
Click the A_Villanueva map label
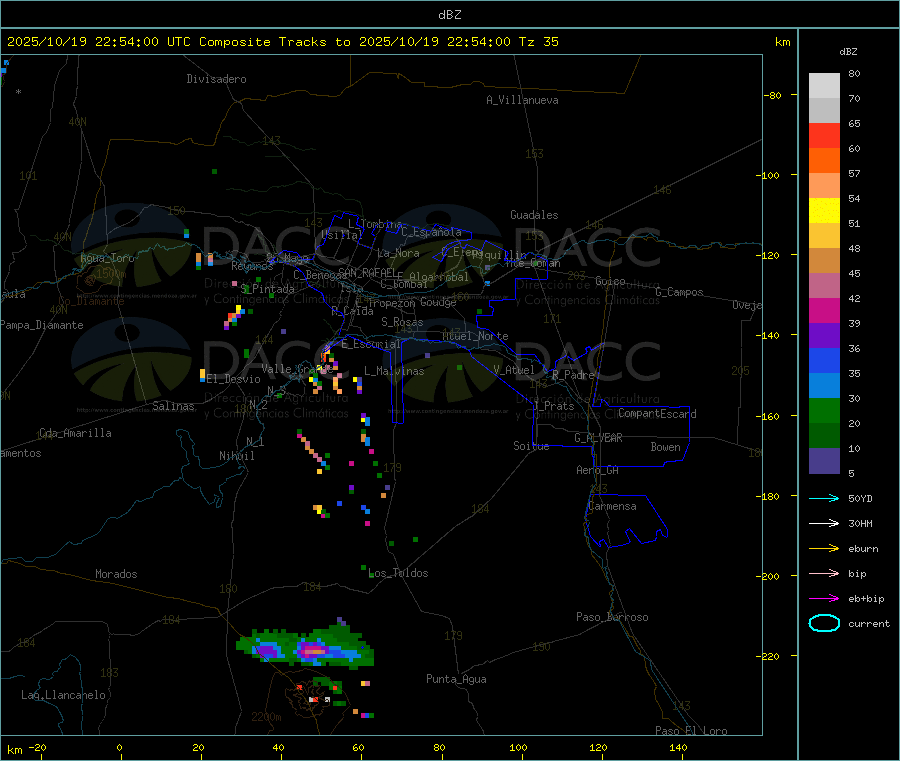522,100
